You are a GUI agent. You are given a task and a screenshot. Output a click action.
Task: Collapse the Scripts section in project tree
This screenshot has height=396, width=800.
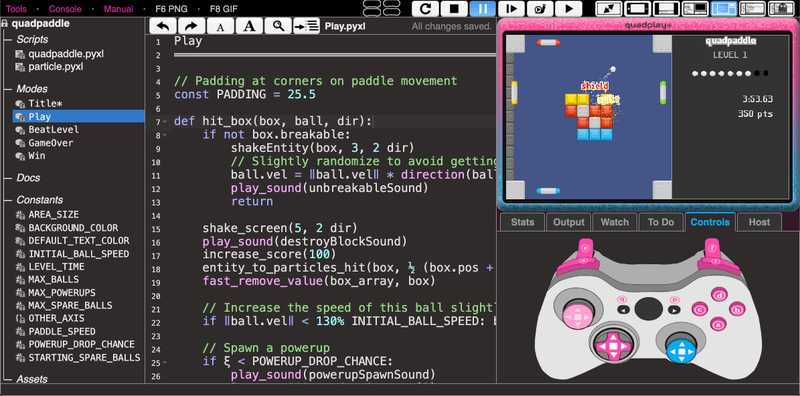coord(7,39)
